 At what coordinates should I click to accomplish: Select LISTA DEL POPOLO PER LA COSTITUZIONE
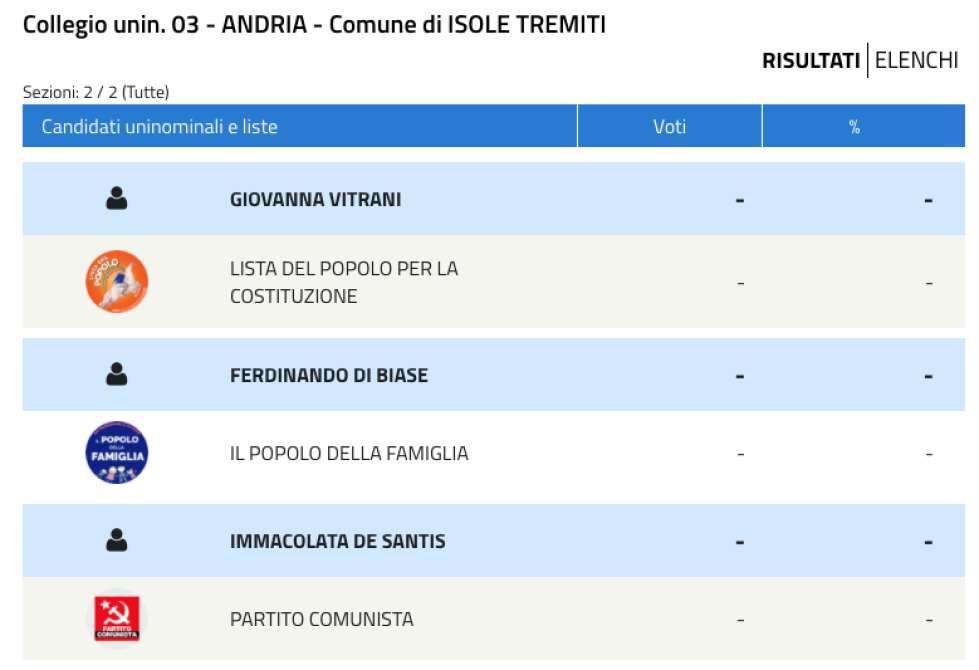(x=344, y=282)
